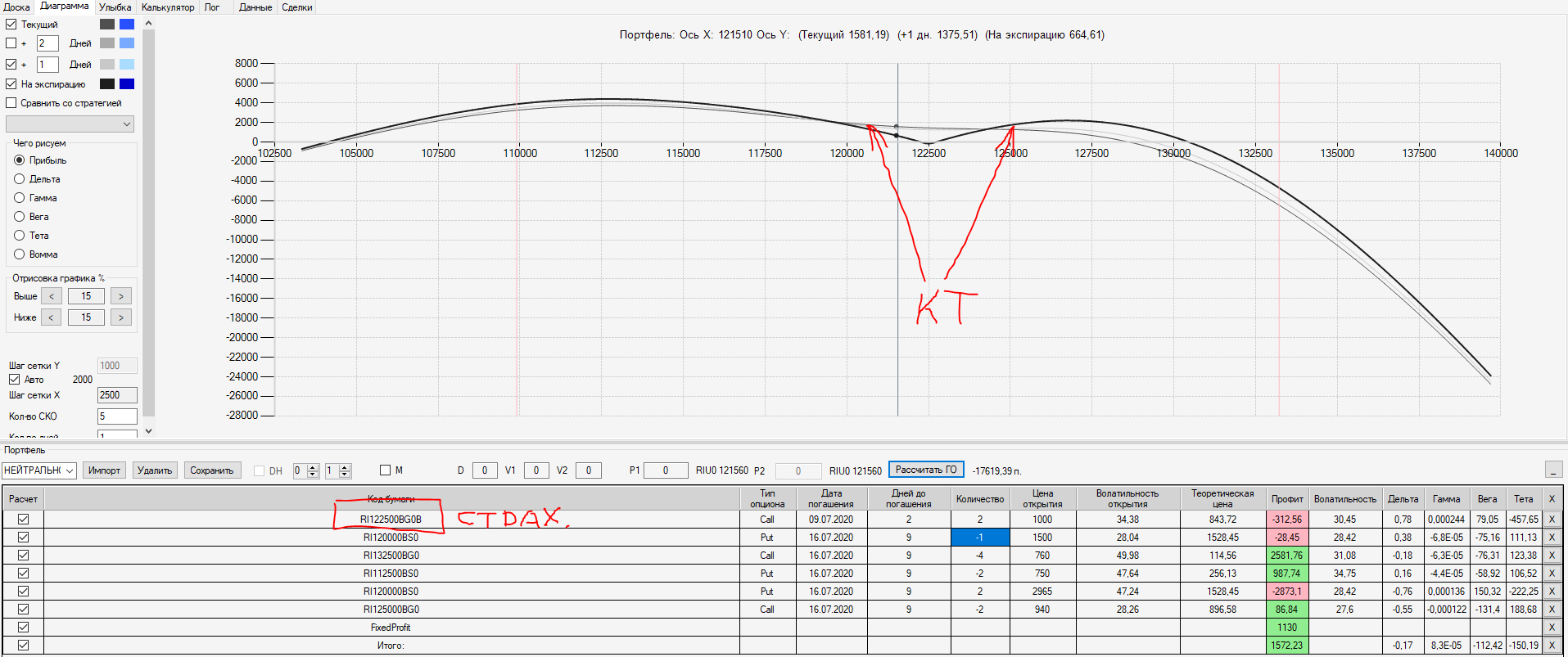1568x657 pixels.
Task: Enable the M checkbox
Action: point(386,470)
